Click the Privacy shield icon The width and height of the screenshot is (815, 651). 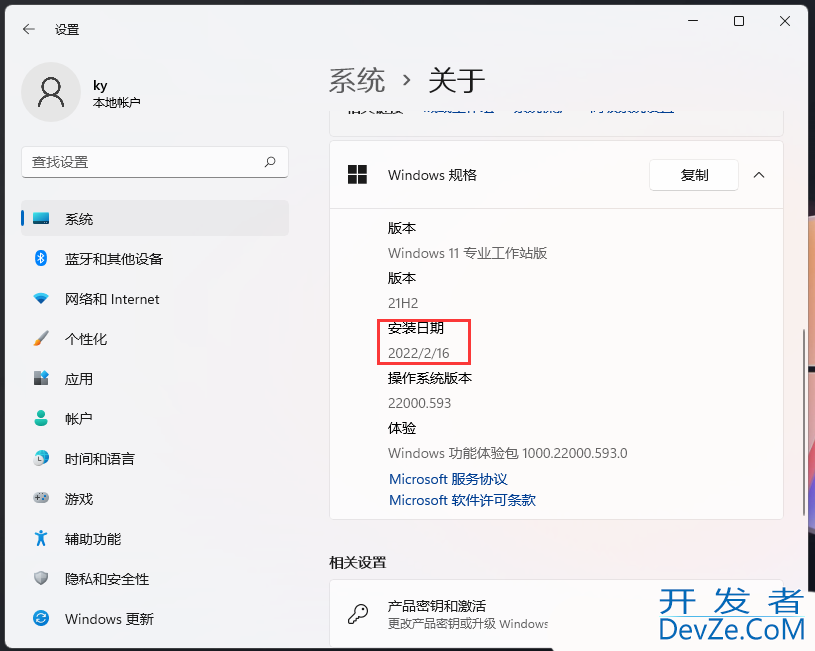(41, 578)
